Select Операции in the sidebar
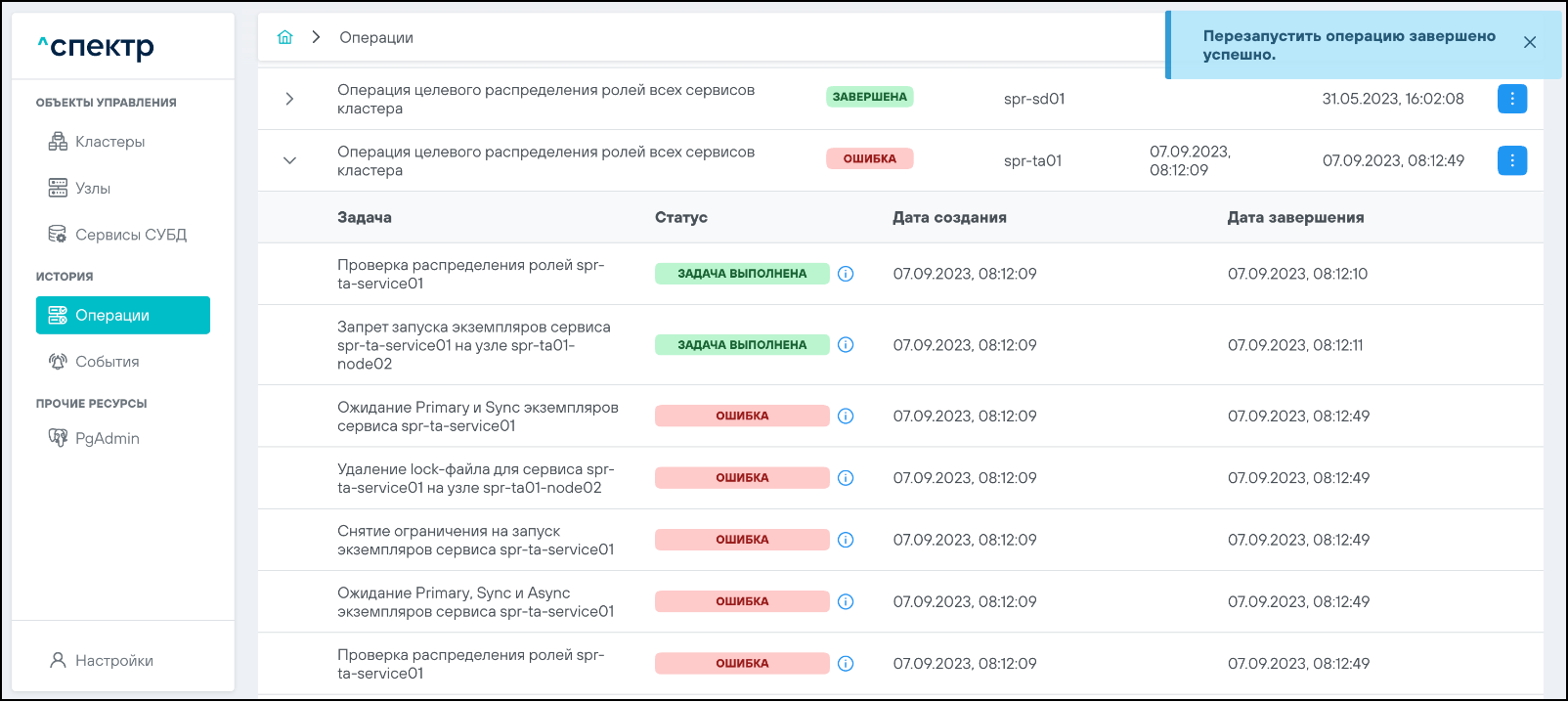The width and height of the screenshot is (1568, 702). point(122,315)
